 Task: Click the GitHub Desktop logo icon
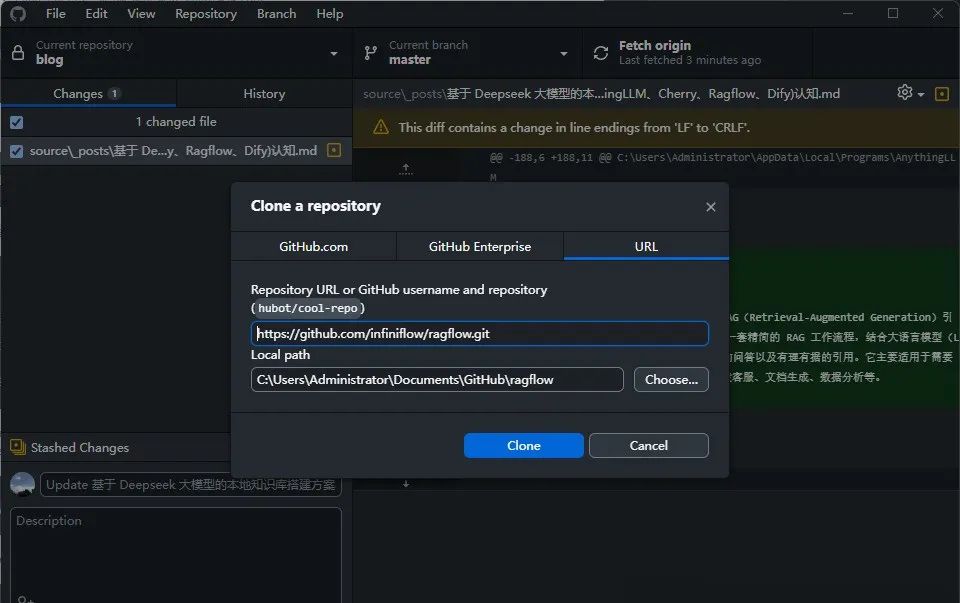click(18, 13)
